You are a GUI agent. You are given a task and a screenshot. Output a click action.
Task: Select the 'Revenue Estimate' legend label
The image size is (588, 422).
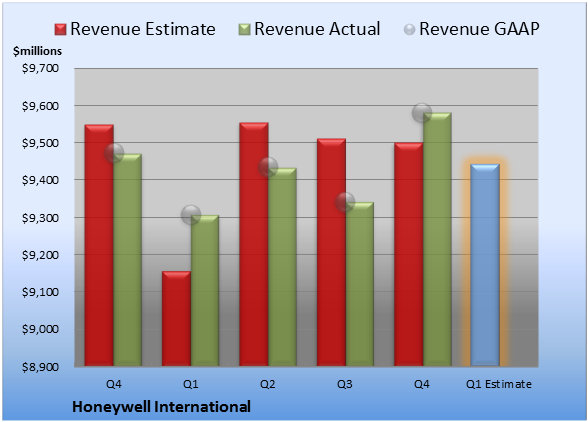[143, 29]
